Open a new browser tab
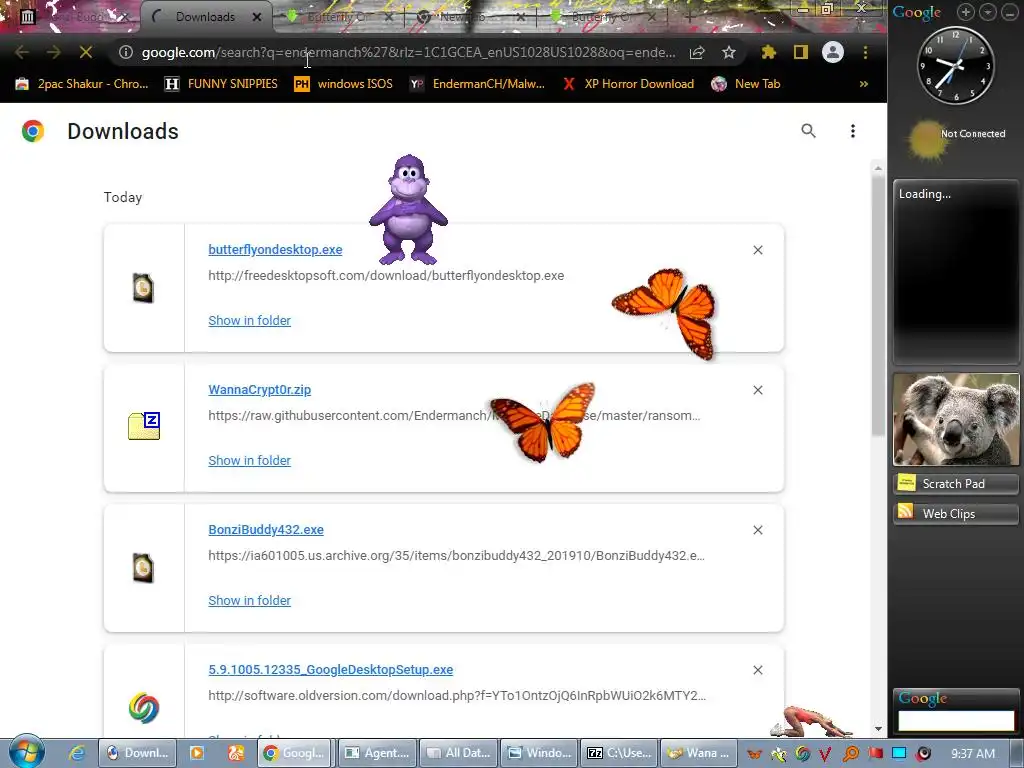Image resolution: width=1024 pixels, height=768 pixels. 690,17
